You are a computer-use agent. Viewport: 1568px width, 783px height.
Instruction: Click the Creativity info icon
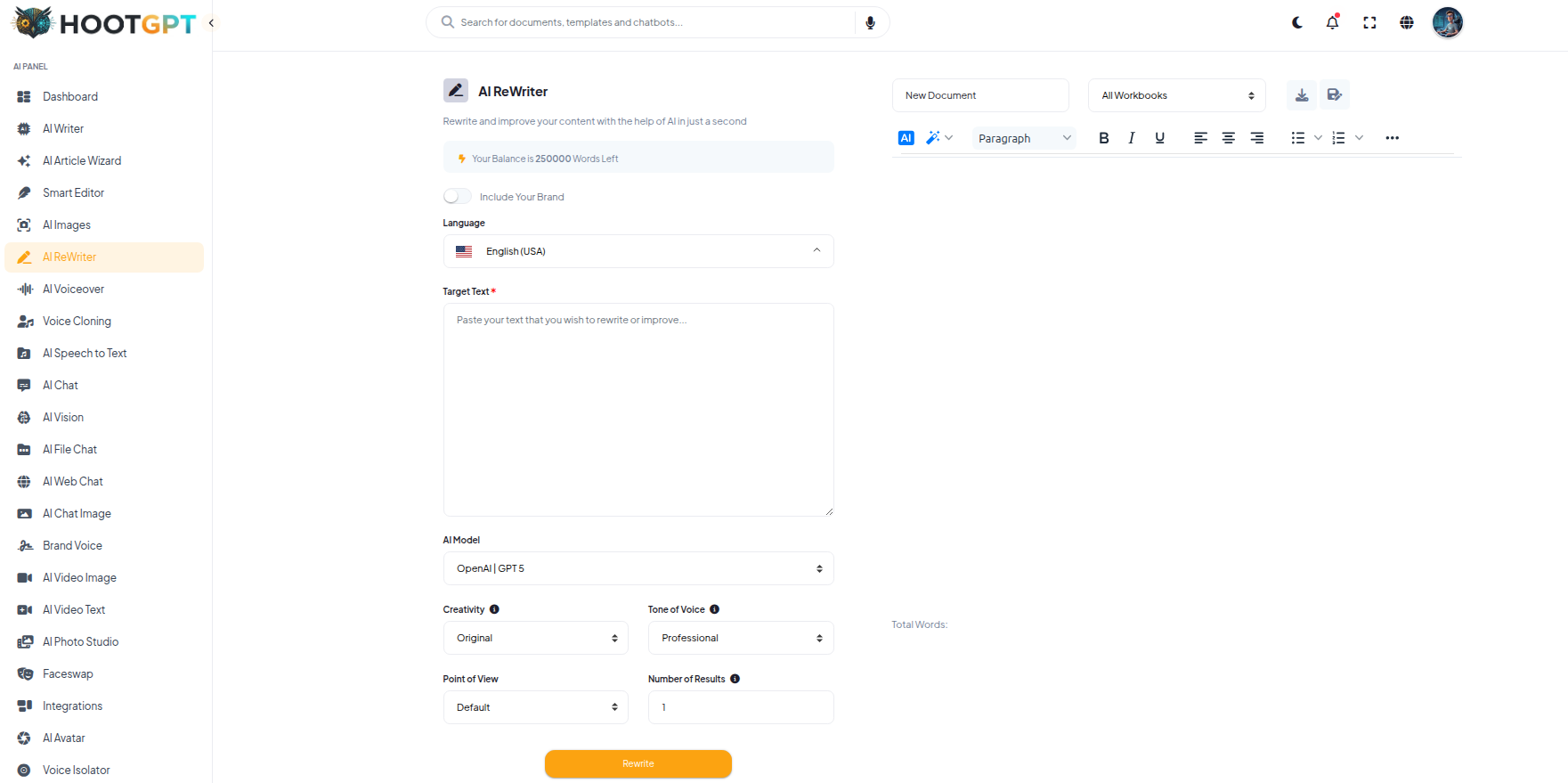pyautogui.click(x=494, y=609)
